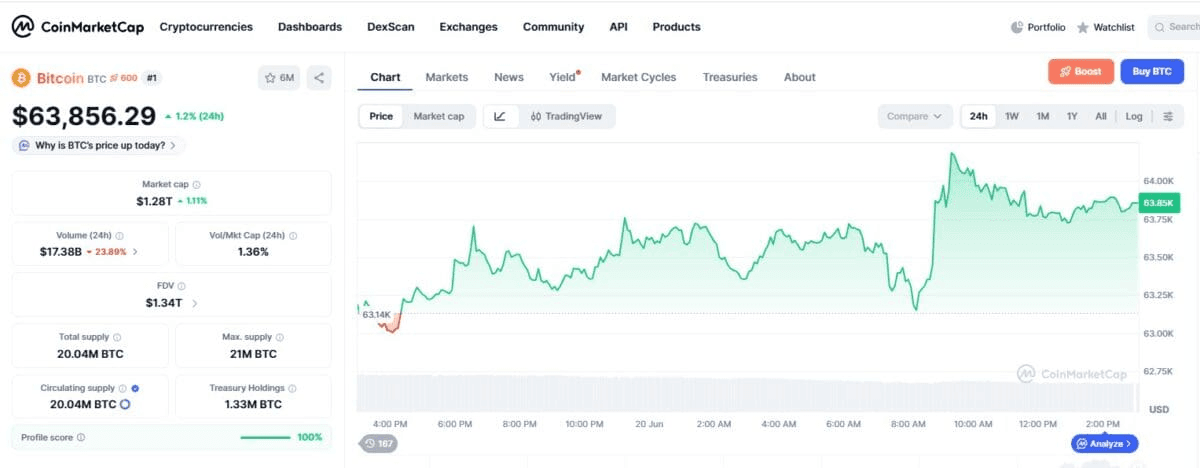Viewport: 1200px width, 468px height.
Task: Add Bitcoin to watchlist via star button
Action: pyautogui.click(x=280, y=77)
